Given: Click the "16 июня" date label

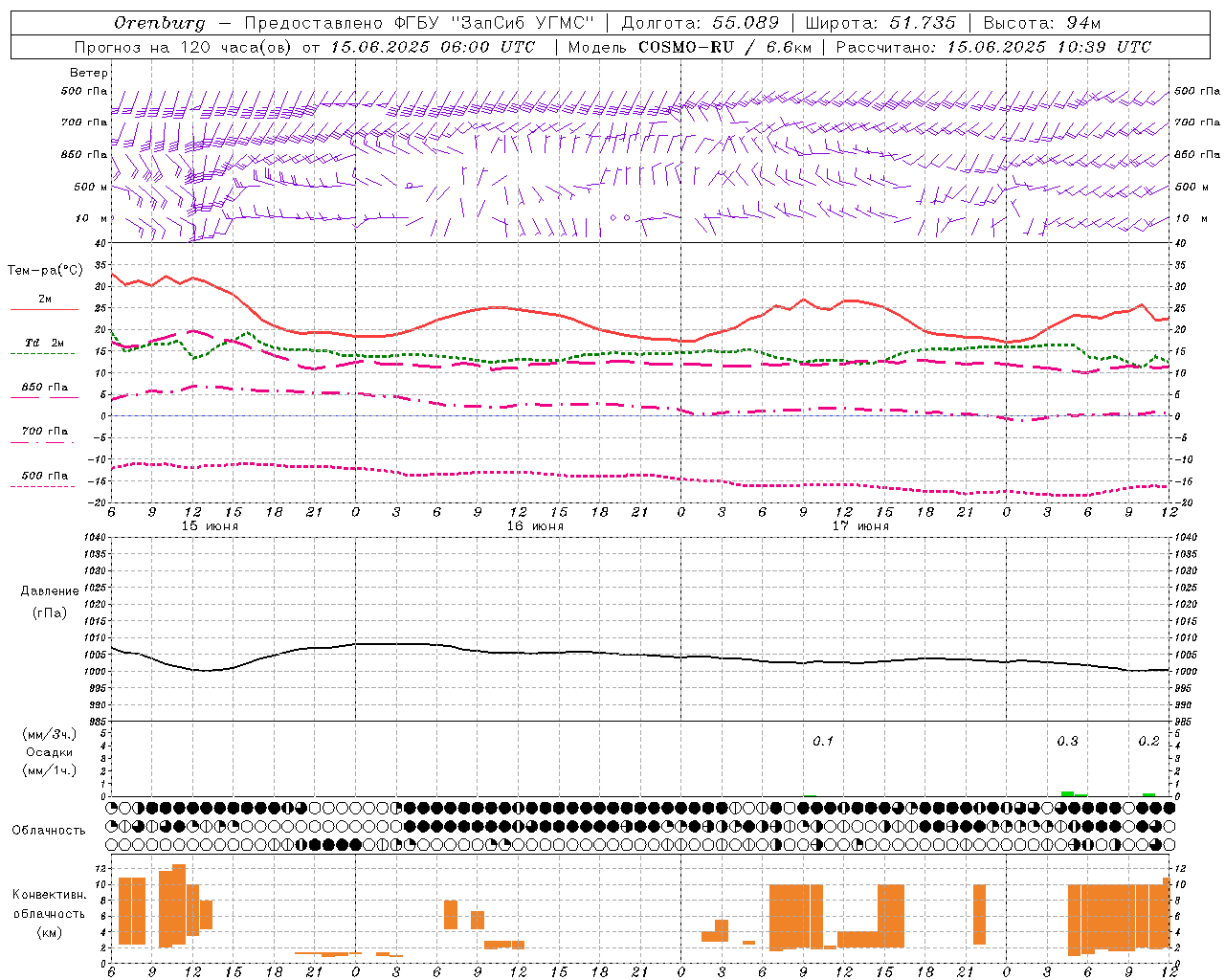Looking at the screenshot, I should pos(535,525).
